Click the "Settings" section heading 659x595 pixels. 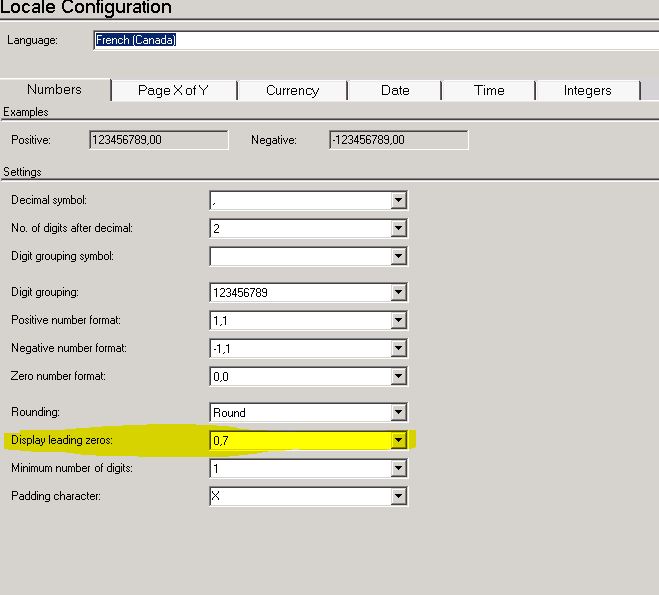pos(22,172)
